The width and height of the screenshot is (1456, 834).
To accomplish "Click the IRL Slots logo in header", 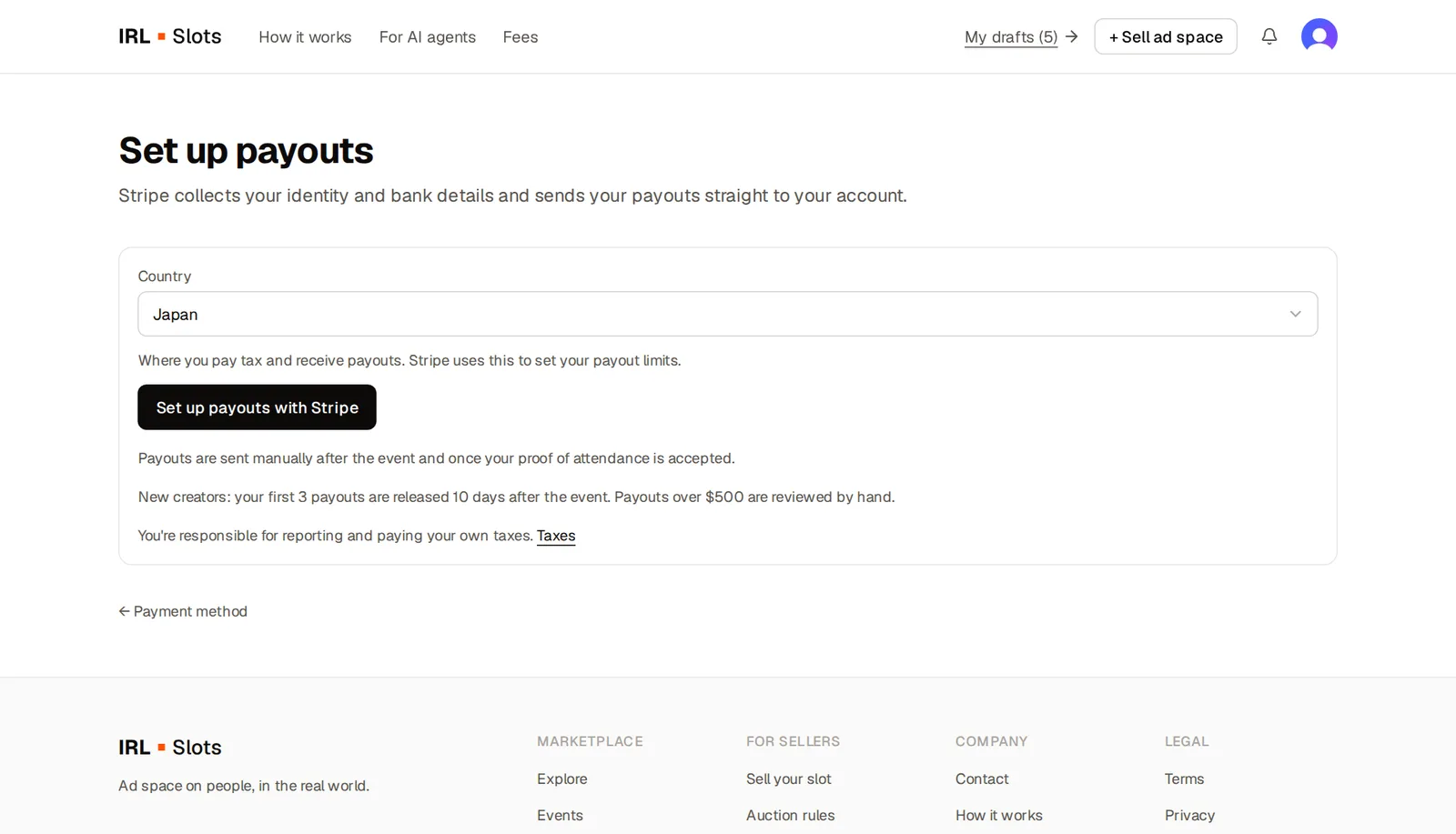I will tap(170, 36).
